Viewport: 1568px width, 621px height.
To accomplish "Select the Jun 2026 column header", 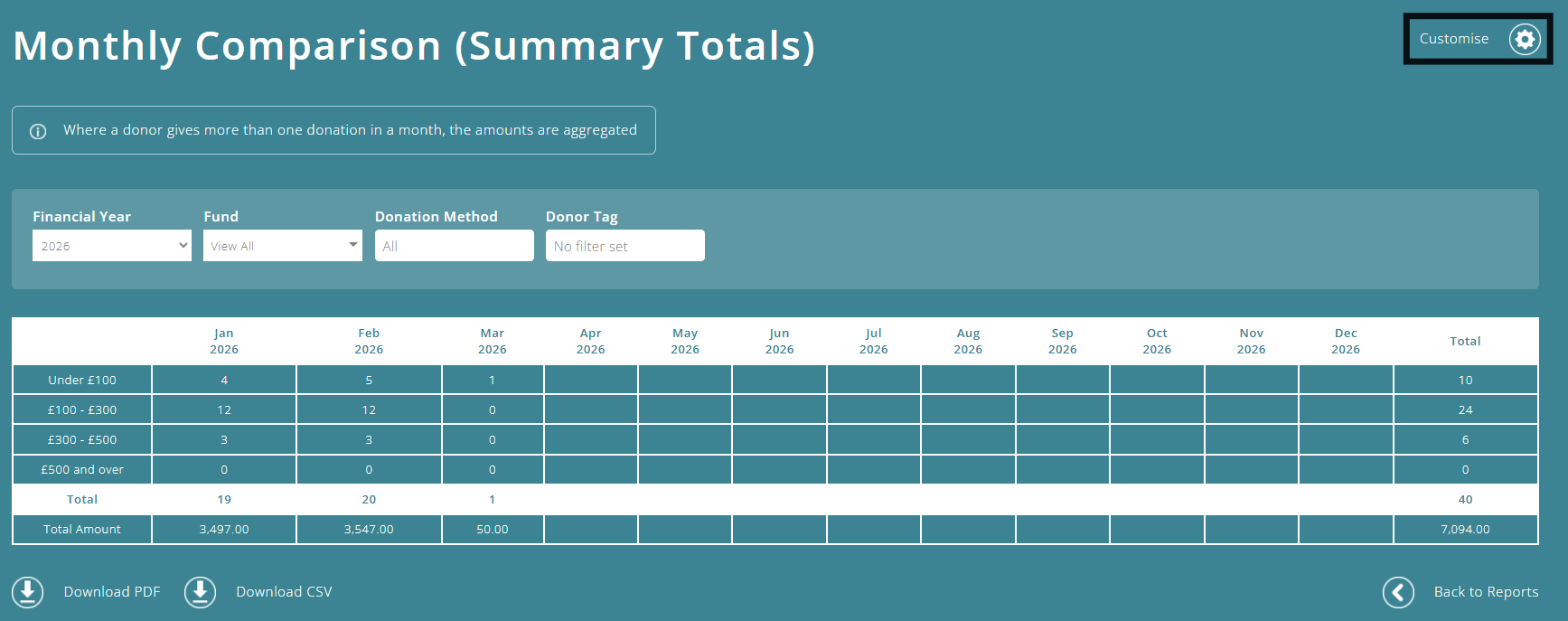I will click(x=780, y=342).
